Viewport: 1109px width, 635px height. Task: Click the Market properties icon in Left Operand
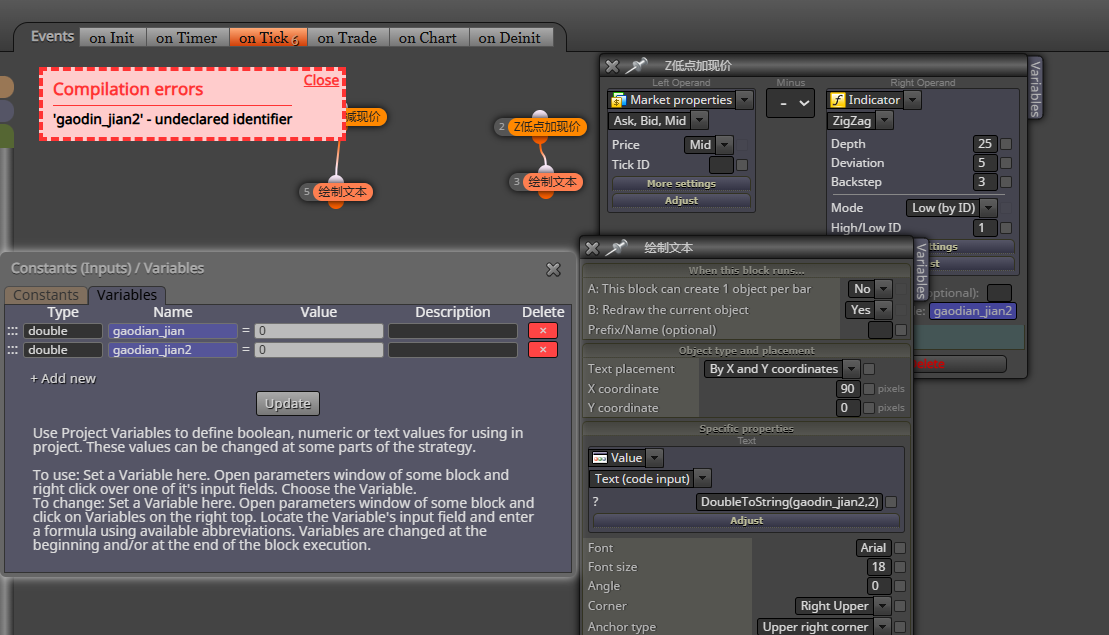click(x=619, y=100)
